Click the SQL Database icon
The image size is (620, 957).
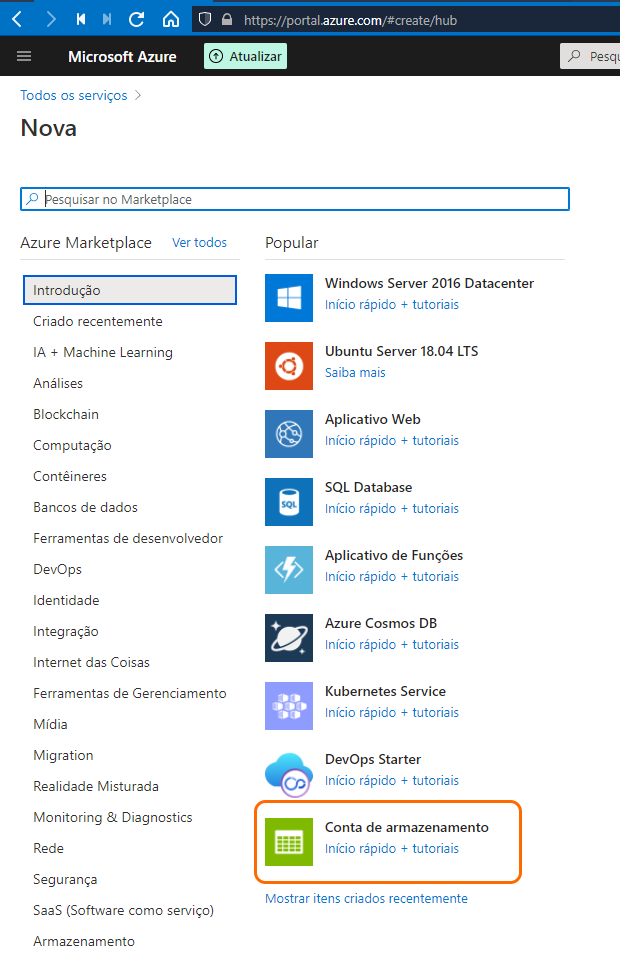click(x=289, y=502)
